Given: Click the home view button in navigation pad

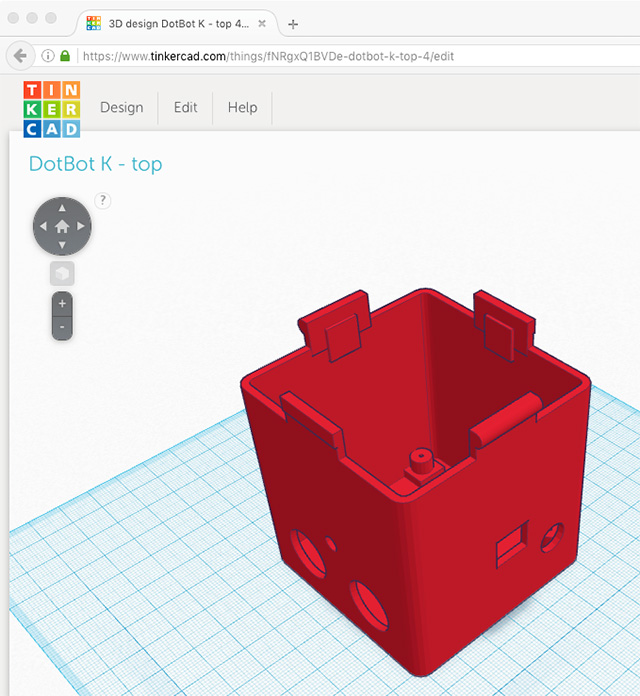Looking at the screenshot, I should coord(62,227).
